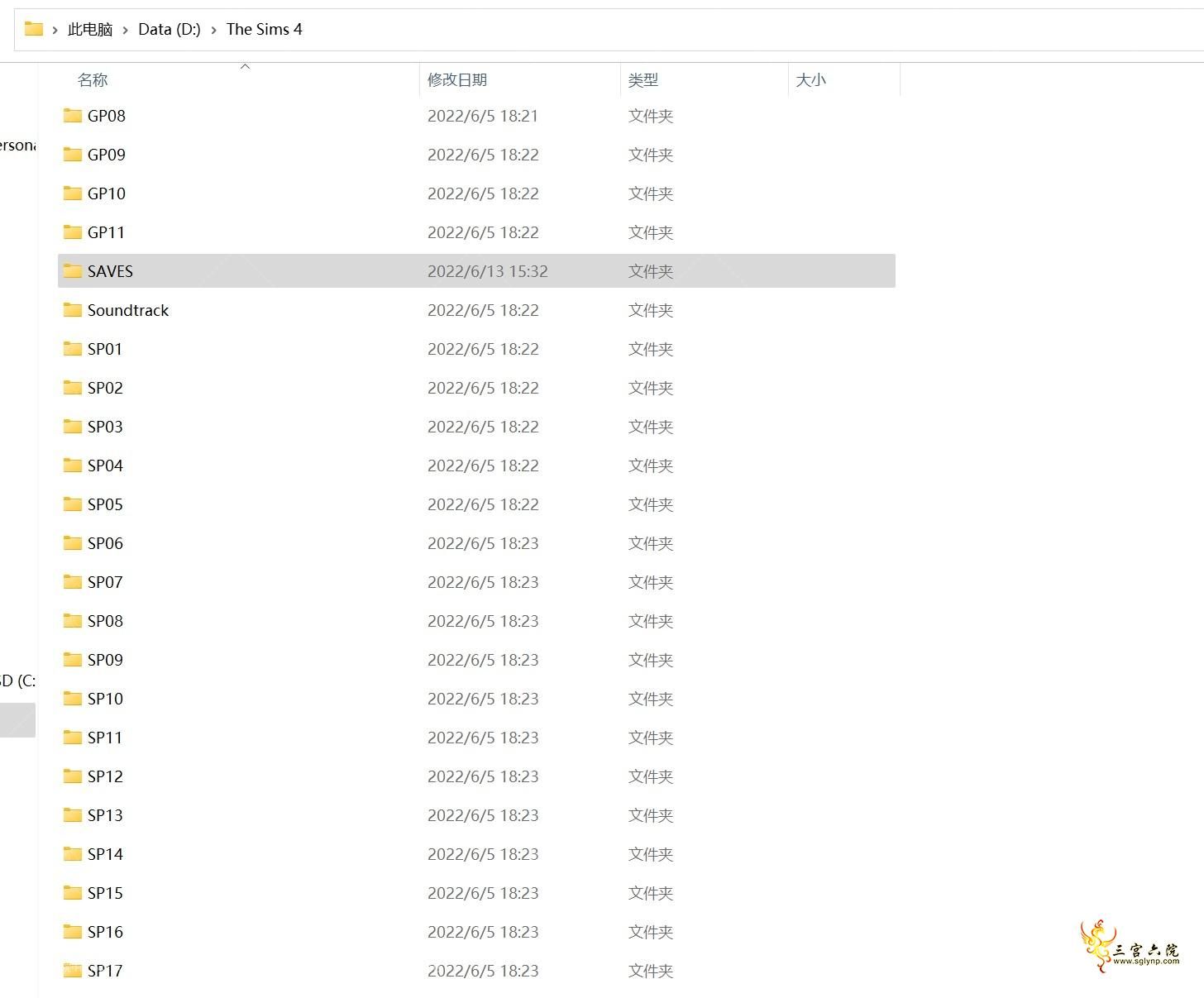Click the Soundtrack folder icon

(73, 310)
